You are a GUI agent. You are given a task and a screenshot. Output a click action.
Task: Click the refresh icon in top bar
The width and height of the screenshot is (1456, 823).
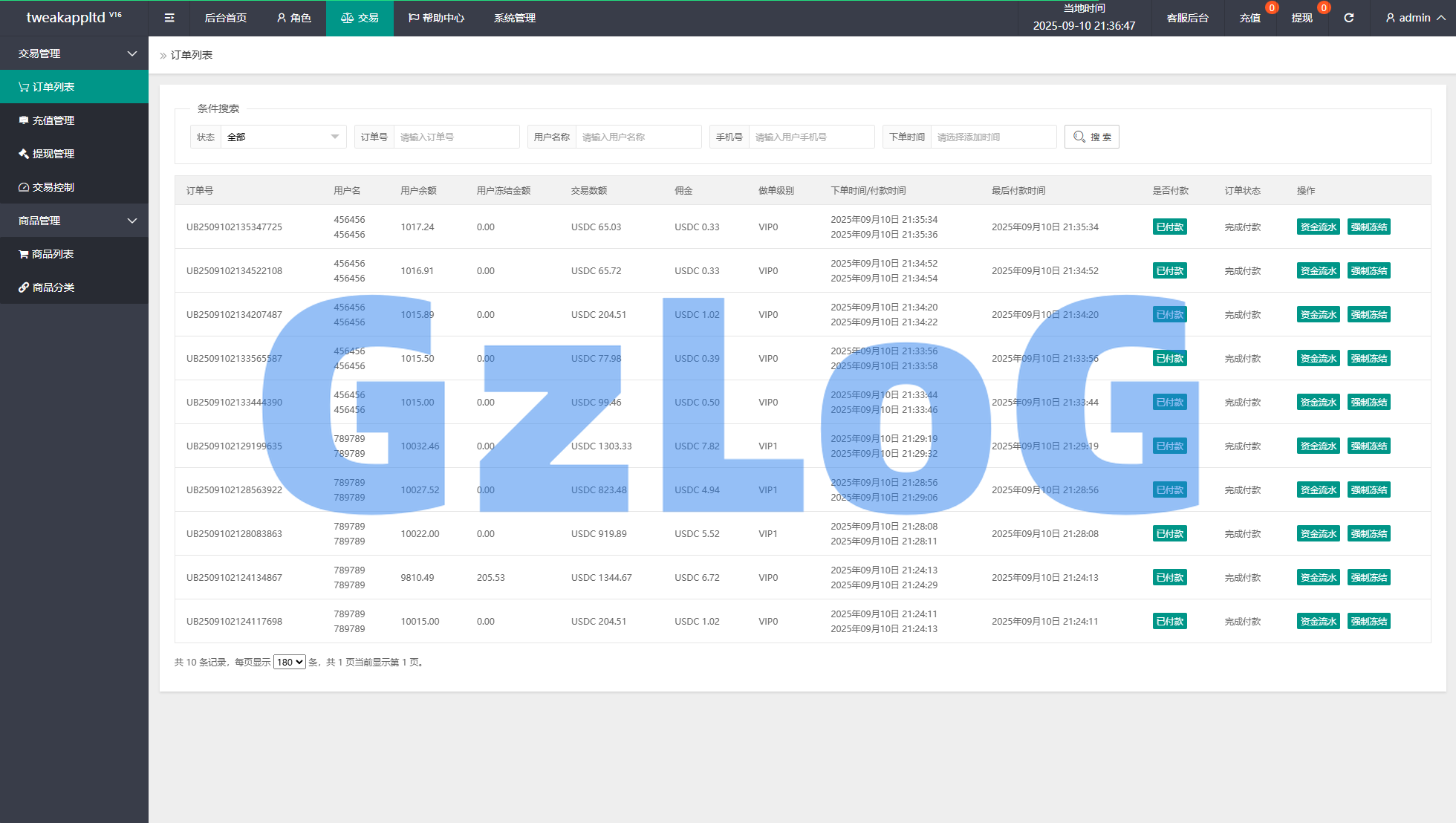click(x=1349, y=18)
